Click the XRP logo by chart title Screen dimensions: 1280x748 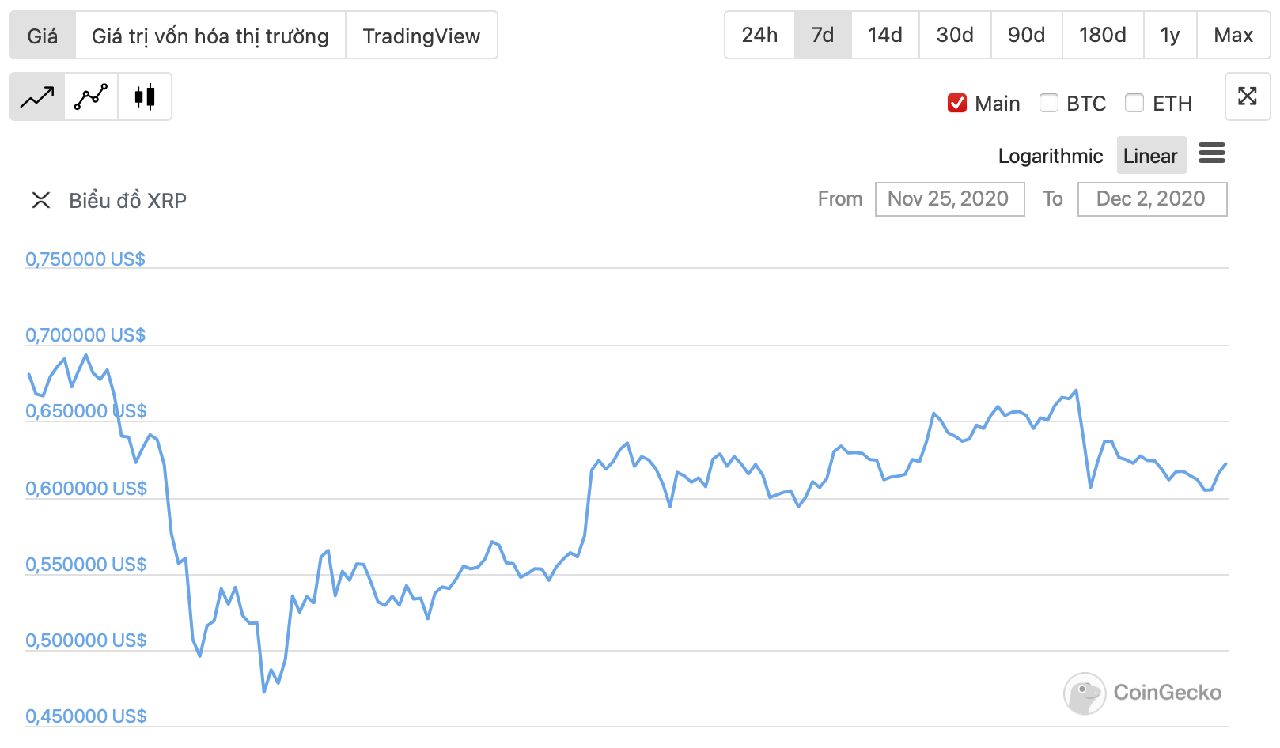[41, 200]
